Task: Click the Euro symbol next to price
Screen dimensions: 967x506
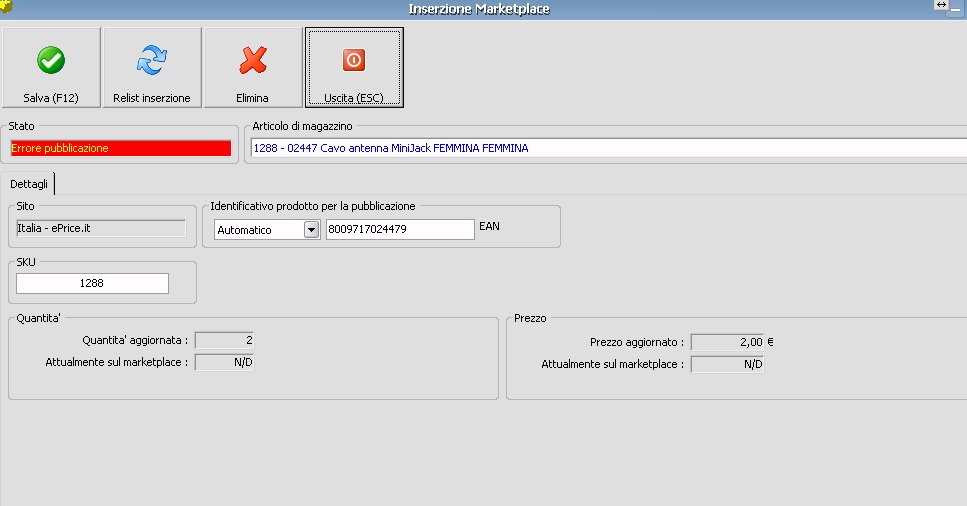Action: point(770,342)
